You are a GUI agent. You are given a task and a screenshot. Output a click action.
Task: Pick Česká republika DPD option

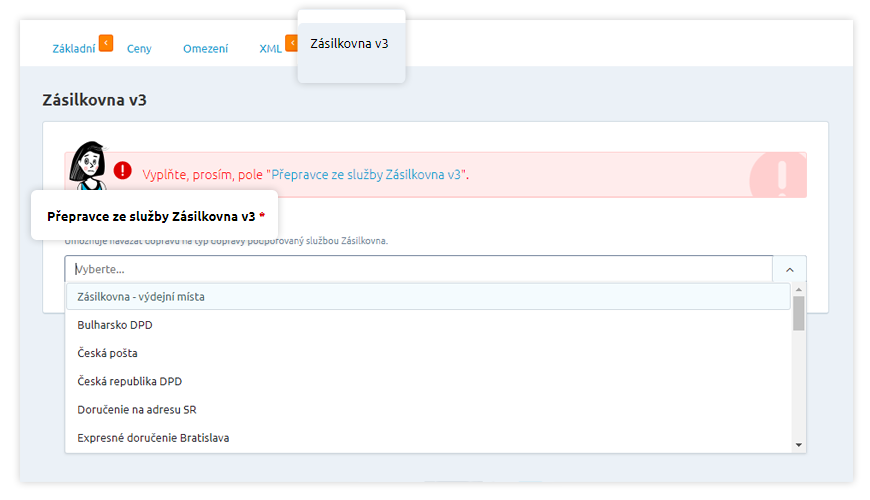[x=428, y=381]
